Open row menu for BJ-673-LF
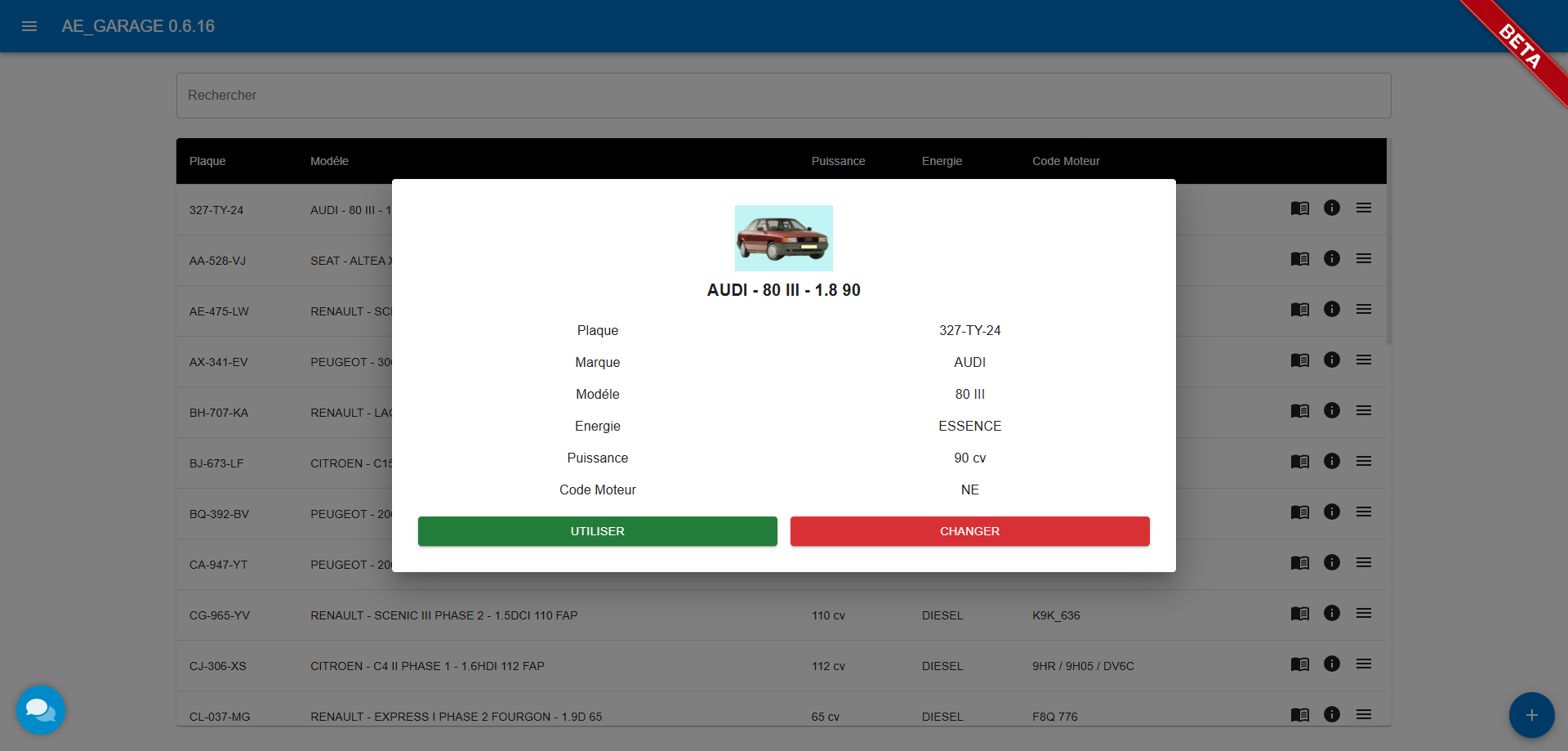 click(x=1364, y=461)
